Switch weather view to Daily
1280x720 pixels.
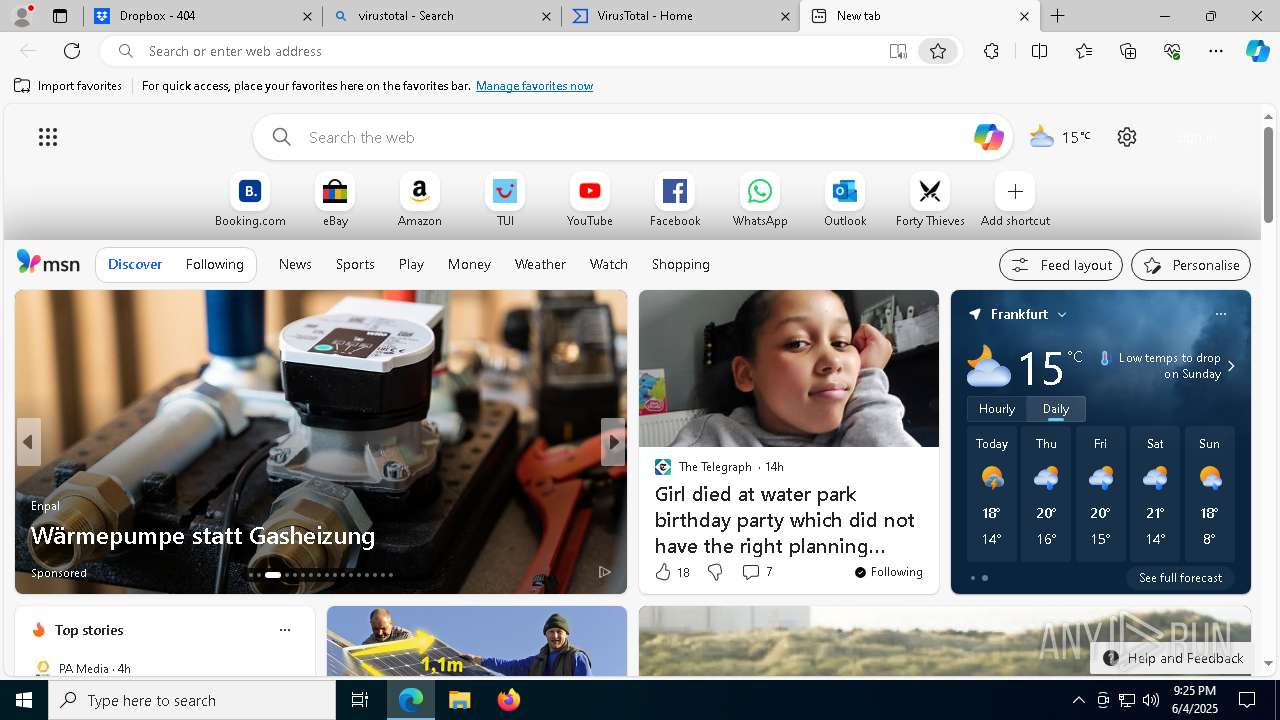coord(1056,409)
